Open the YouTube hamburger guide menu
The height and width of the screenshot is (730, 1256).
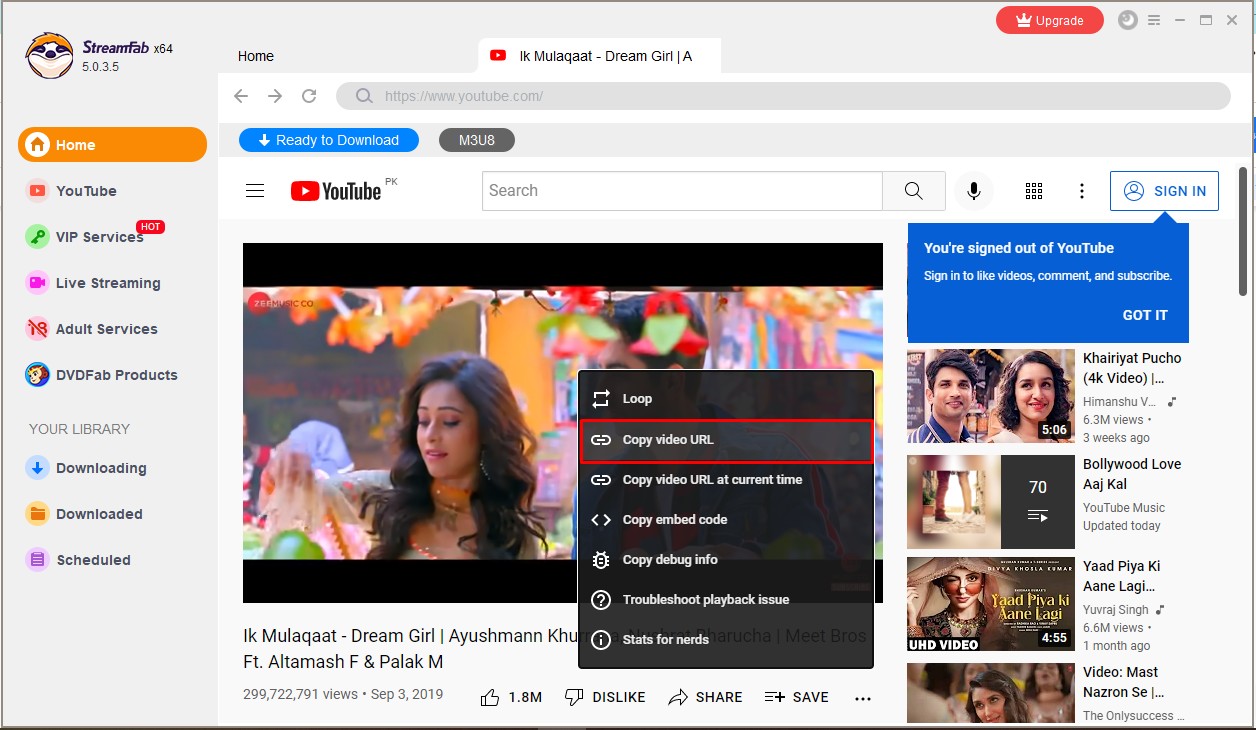(x=255, y=191)
